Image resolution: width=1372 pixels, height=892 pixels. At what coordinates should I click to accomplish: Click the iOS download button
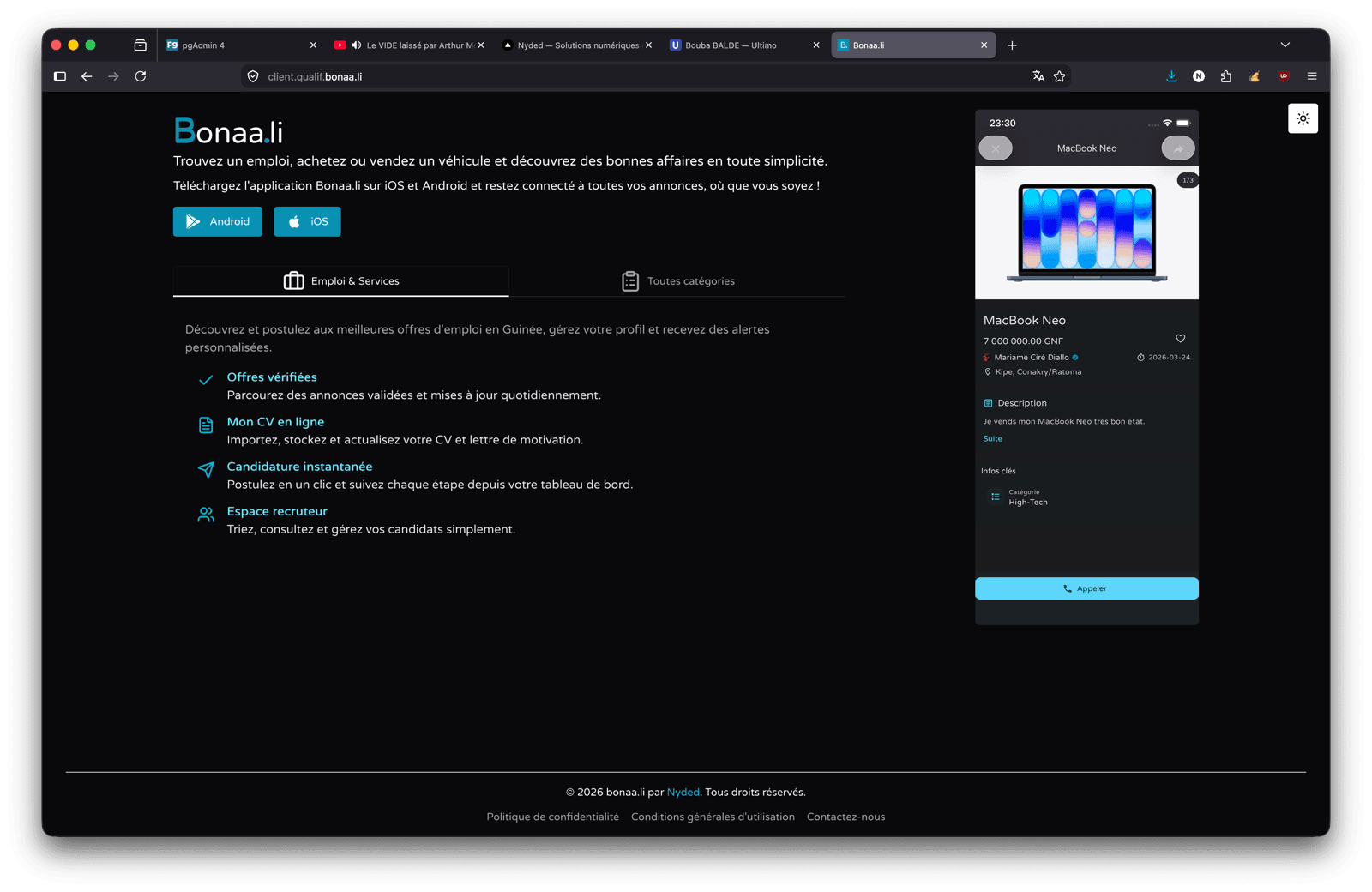coord(307,221)
